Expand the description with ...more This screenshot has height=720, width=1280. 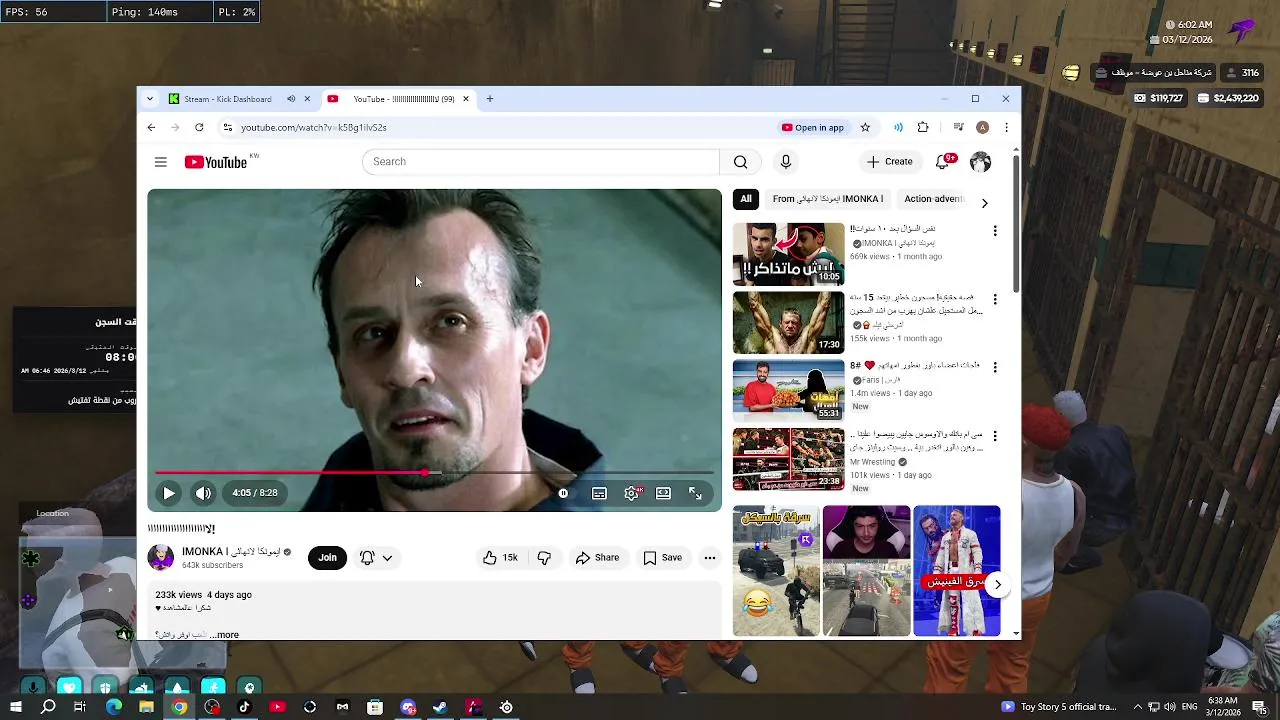click(225, 635)
